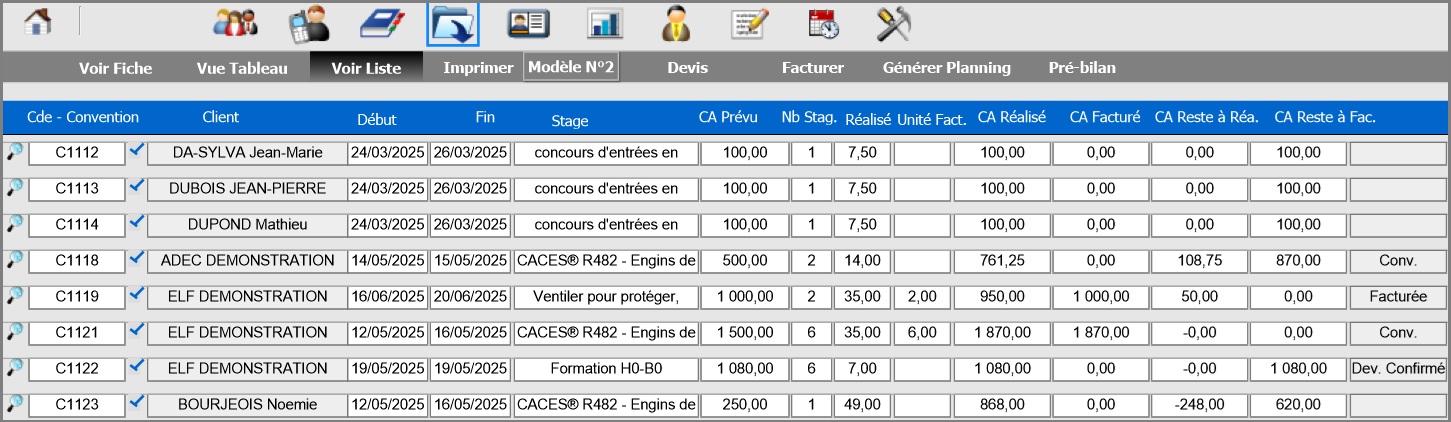Toggle the checkmark on row C1121
1451x422 pixels.
(x=137, y=330)
